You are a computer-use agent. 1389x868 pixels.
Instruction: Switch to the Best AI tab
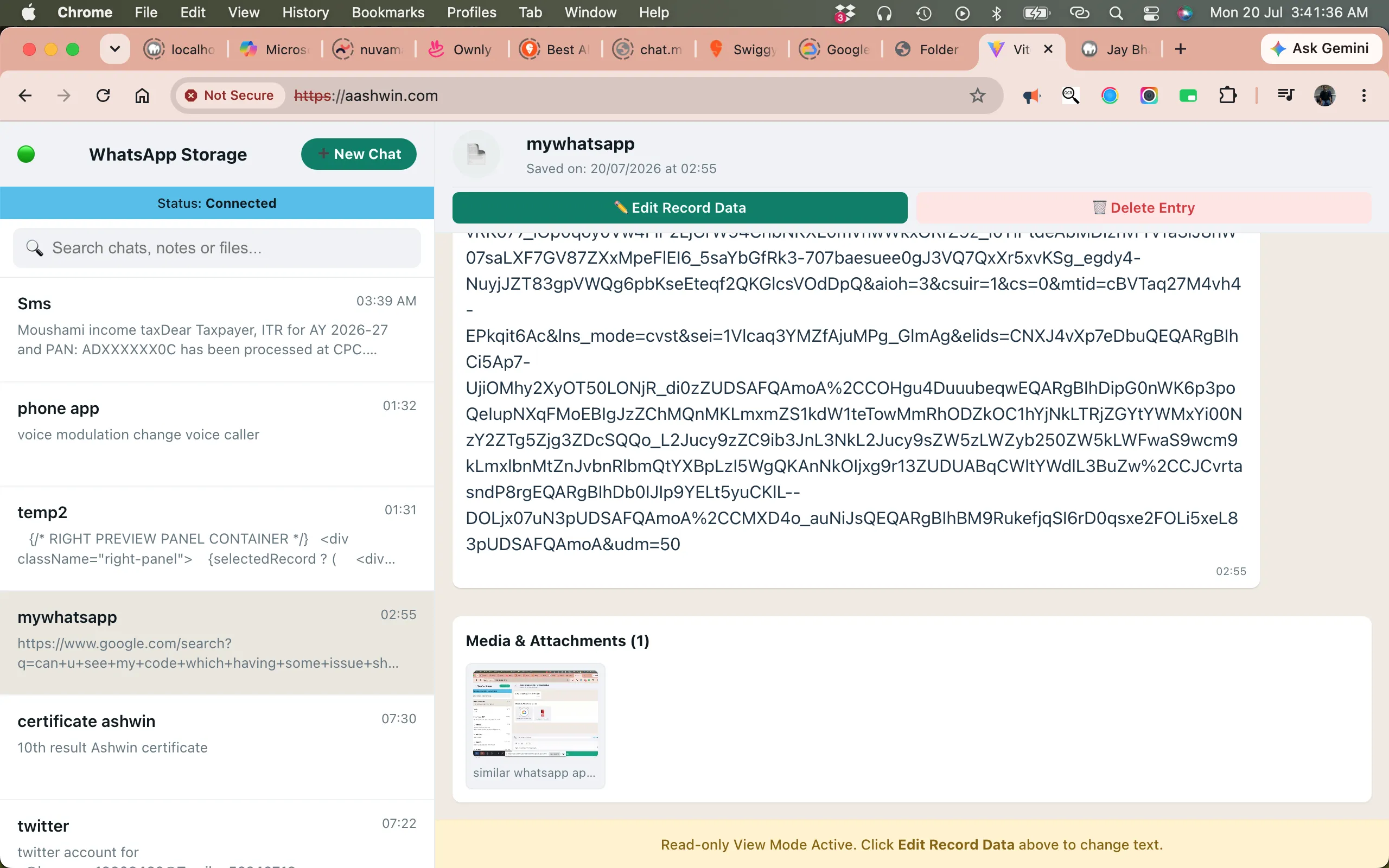point(555,49)
